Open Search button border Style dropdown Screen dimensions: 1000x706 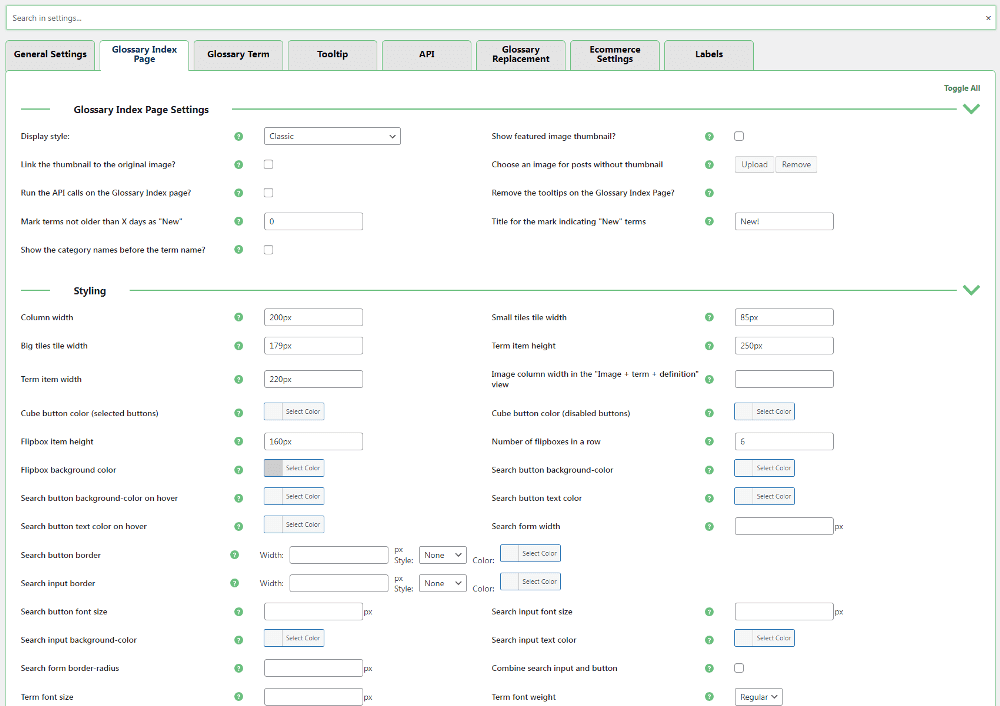(443, 555)
